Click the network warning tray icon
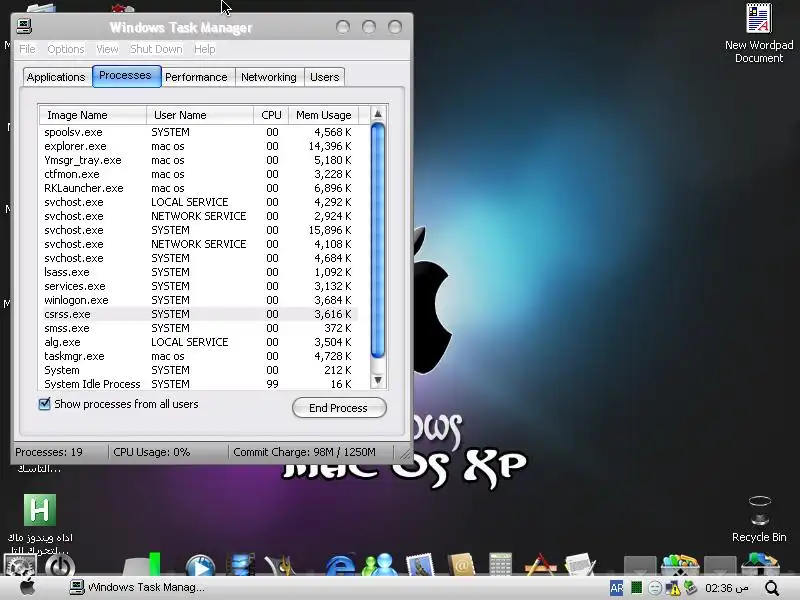This screenshot has height=600, width=800. [x=673, y=588]
